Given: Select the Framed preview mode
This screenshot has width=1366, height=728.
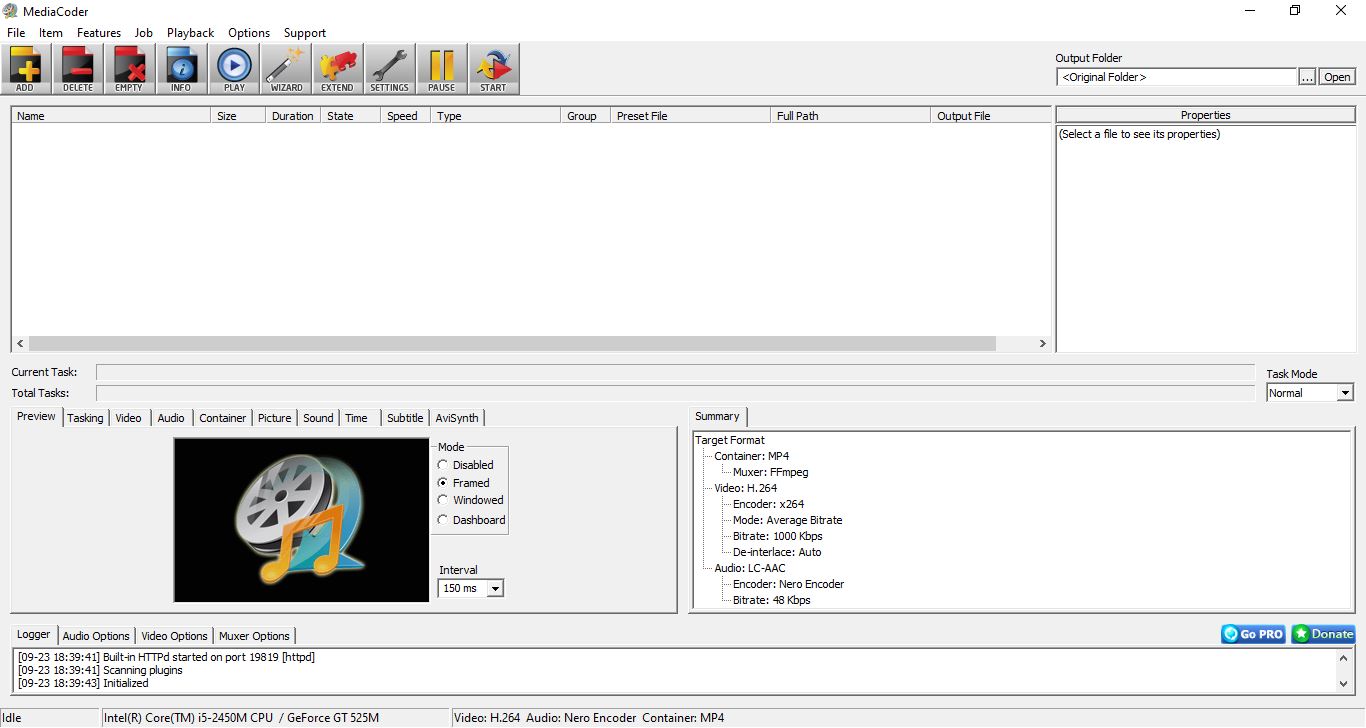Looking at the screenshot, I should pyautogui.click(x=464, y=483).
